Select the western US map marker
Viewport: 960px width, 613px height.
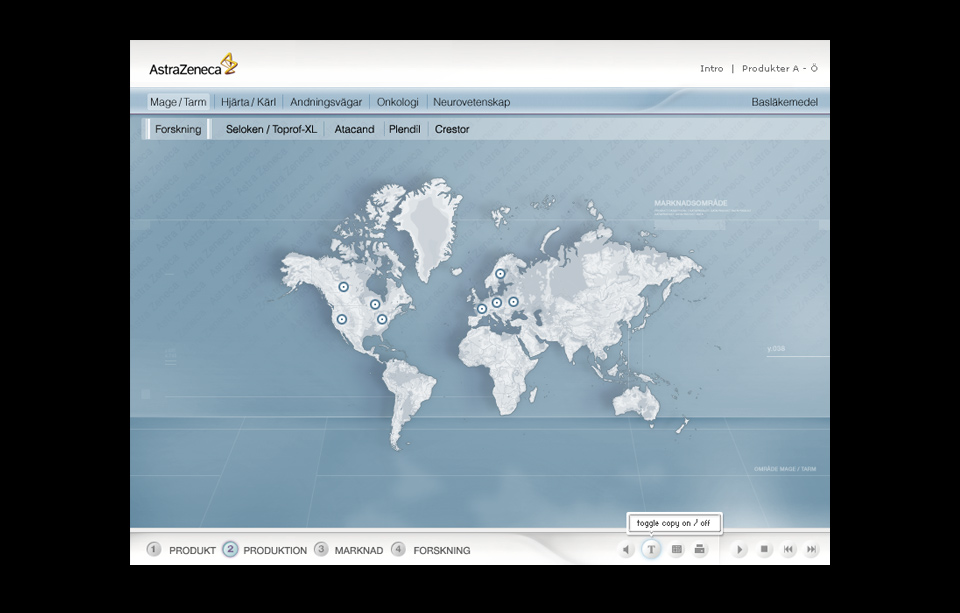point(342,319)
